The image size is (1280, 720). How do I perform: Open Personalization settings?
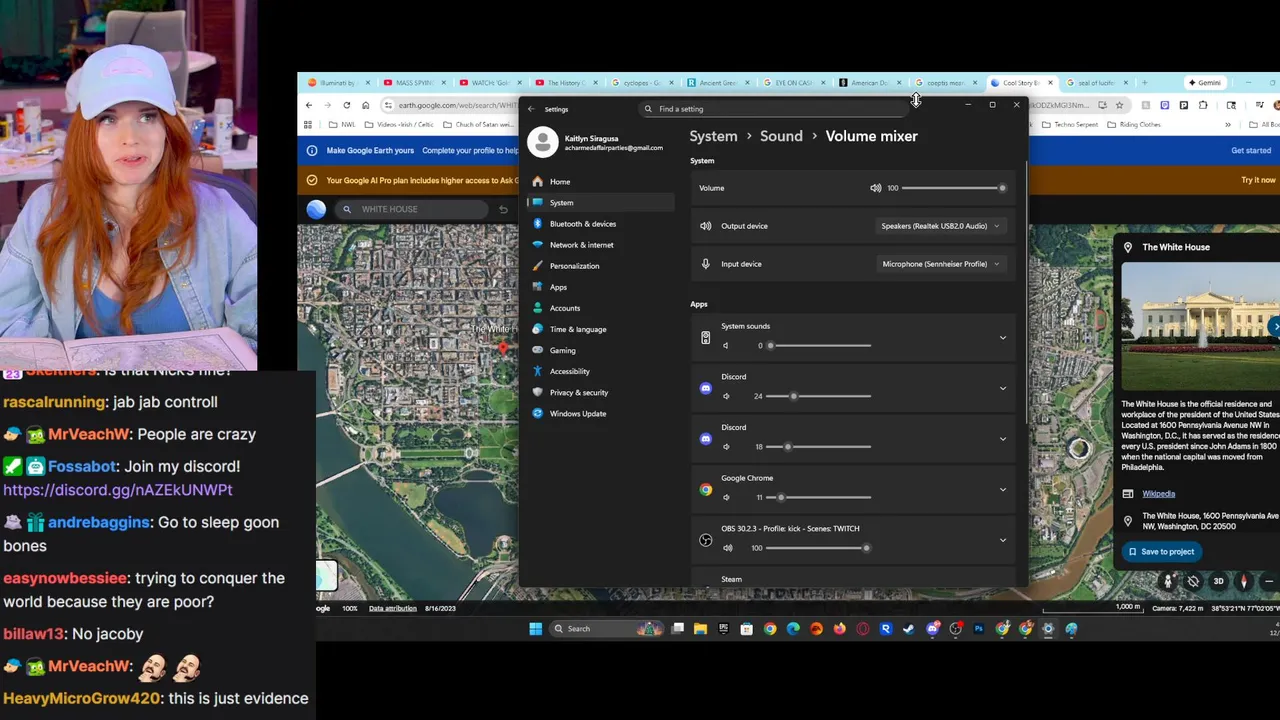click(x=601, y=266)
